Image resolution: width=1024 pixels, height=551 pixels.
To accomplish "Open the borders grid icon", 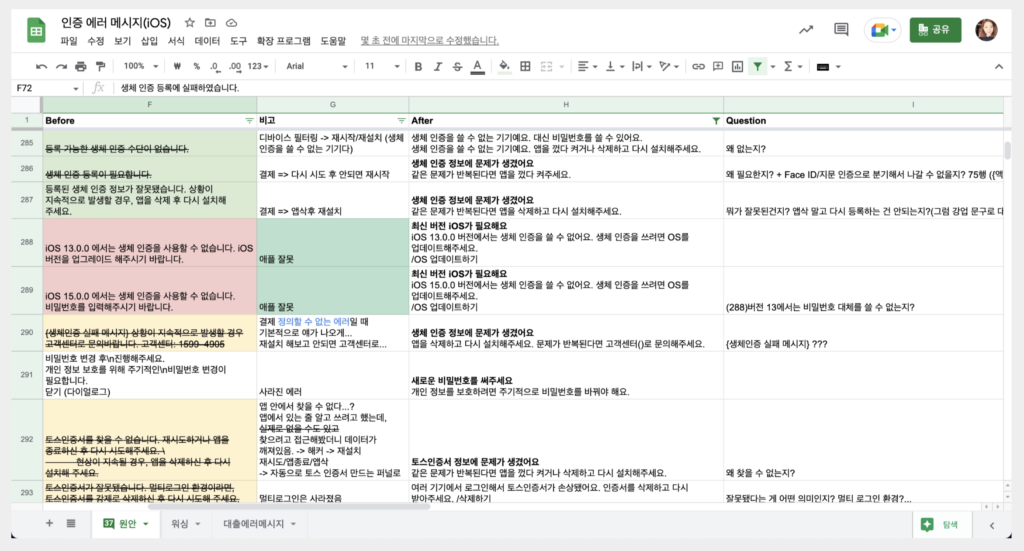I will tap(525, 66).
